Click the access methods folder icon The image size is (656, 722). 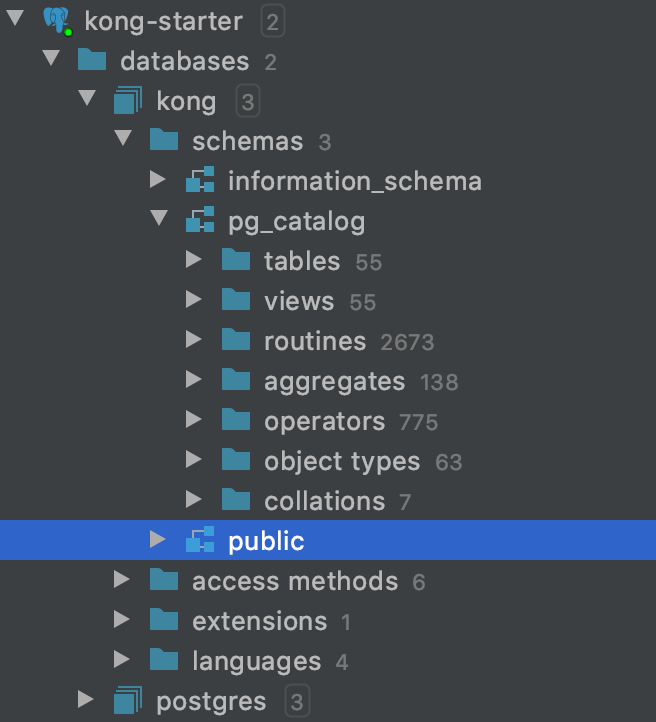(164, 580)
